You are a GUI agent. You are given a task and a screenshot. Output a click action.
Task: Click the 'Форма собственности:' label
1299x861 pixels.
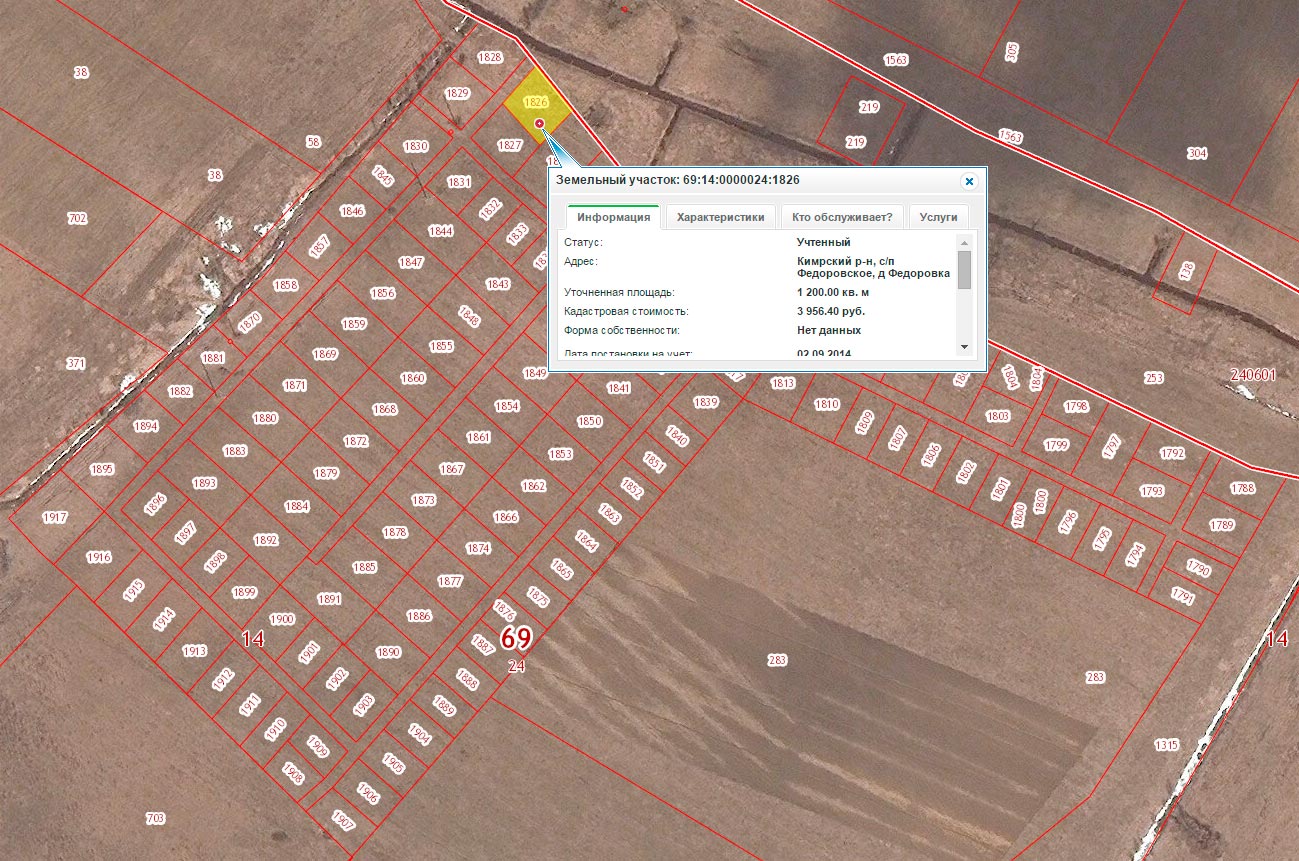tap(621, 330)
